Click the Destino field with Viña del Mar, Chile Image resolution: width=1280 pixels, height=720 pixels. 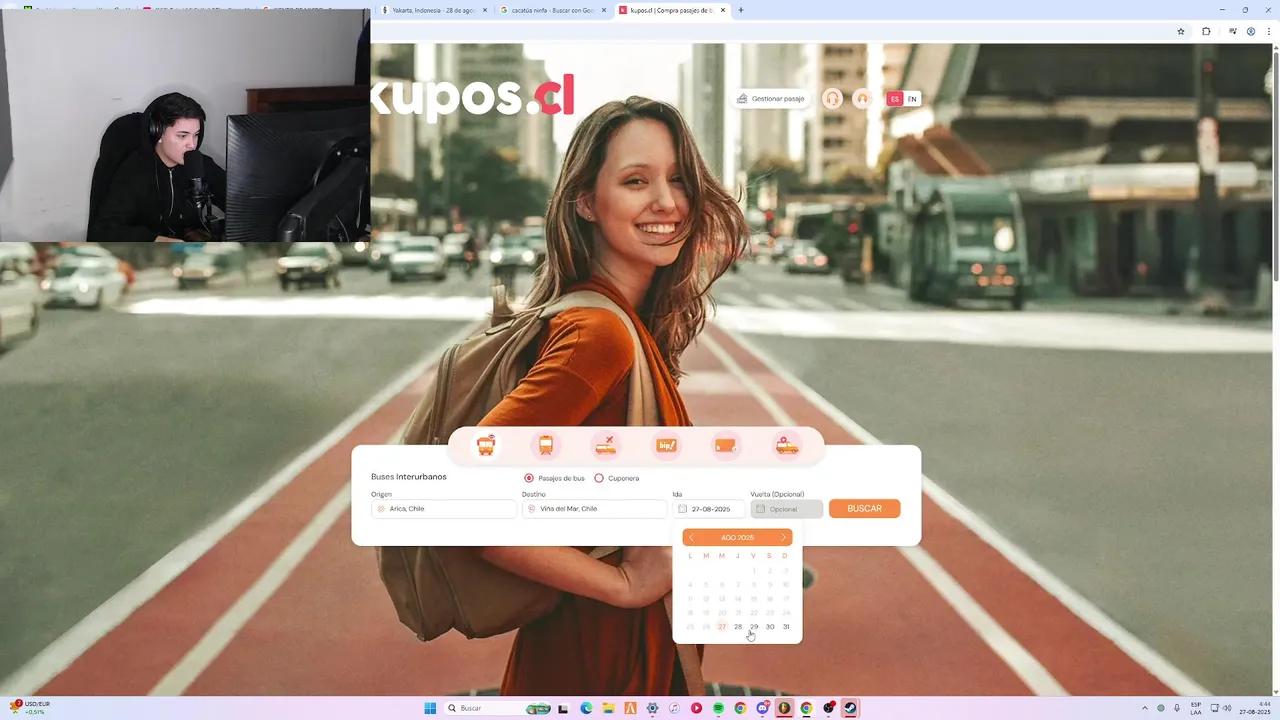[594, 509]
